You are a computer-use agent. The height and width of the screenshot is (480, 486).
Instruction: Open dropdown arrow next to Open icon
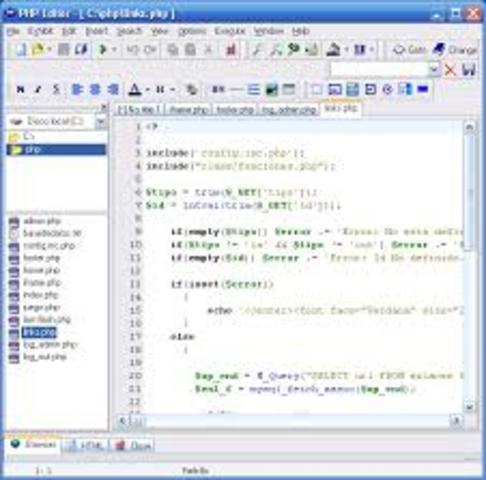[x=49, y=50]
